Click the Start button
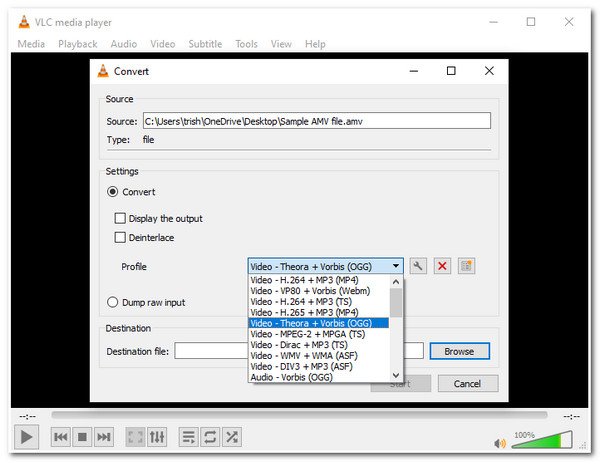Screen dimensions: 600x462 pos(401,383)
